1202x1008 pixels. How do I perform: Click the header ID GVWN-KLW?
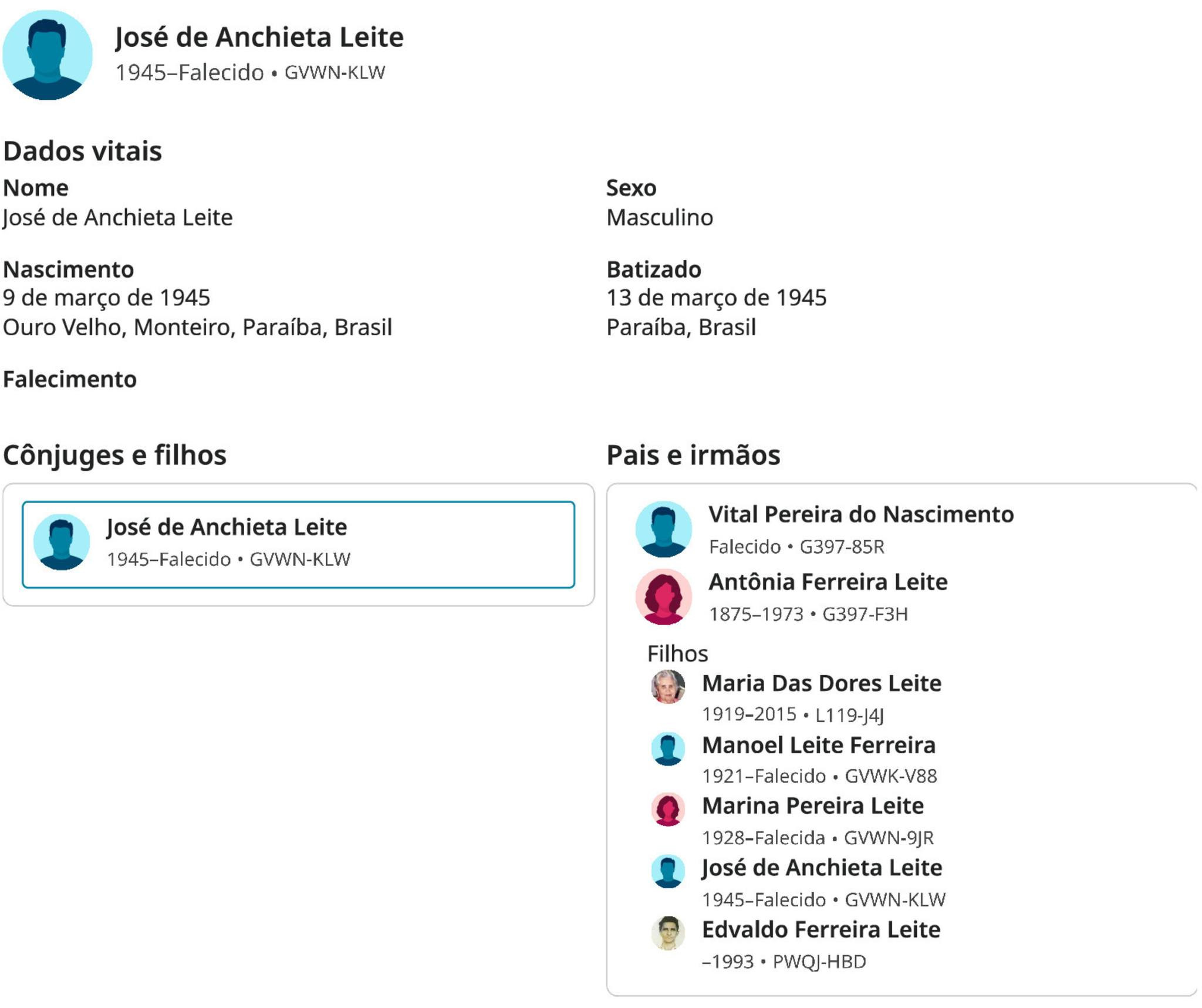[x=335, y=73]
